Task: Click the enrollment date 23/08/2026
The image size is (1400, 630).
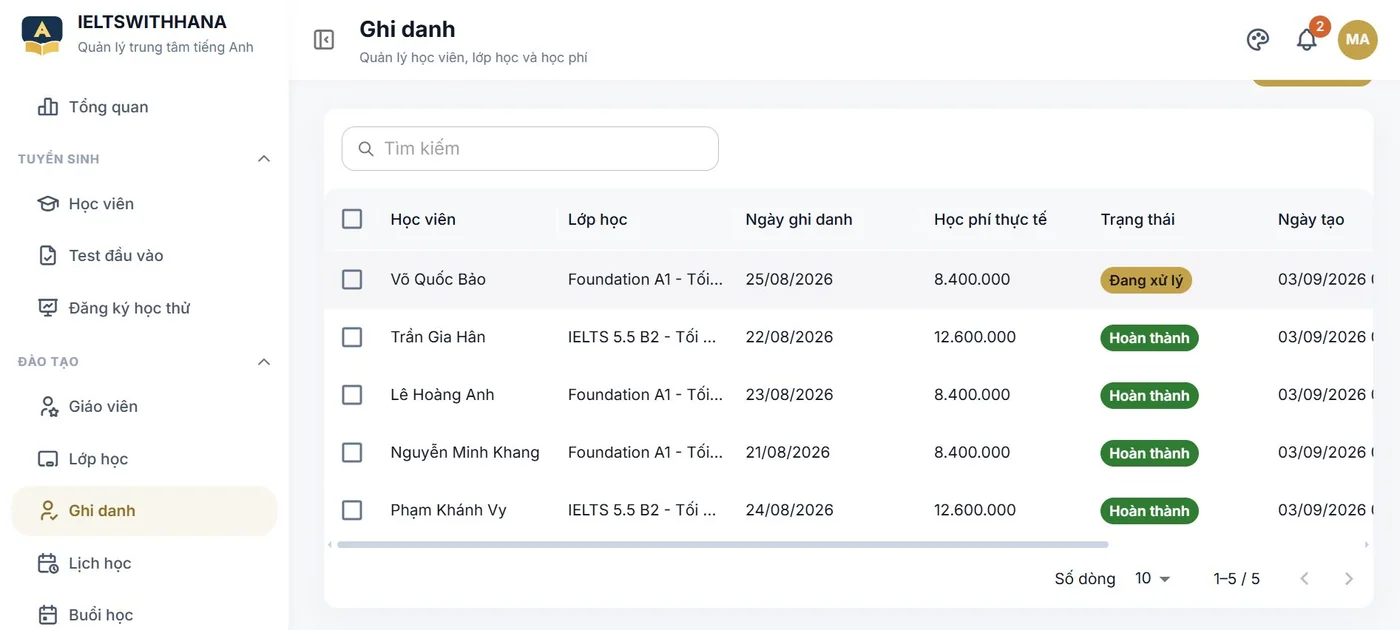Action: (789, 395)
